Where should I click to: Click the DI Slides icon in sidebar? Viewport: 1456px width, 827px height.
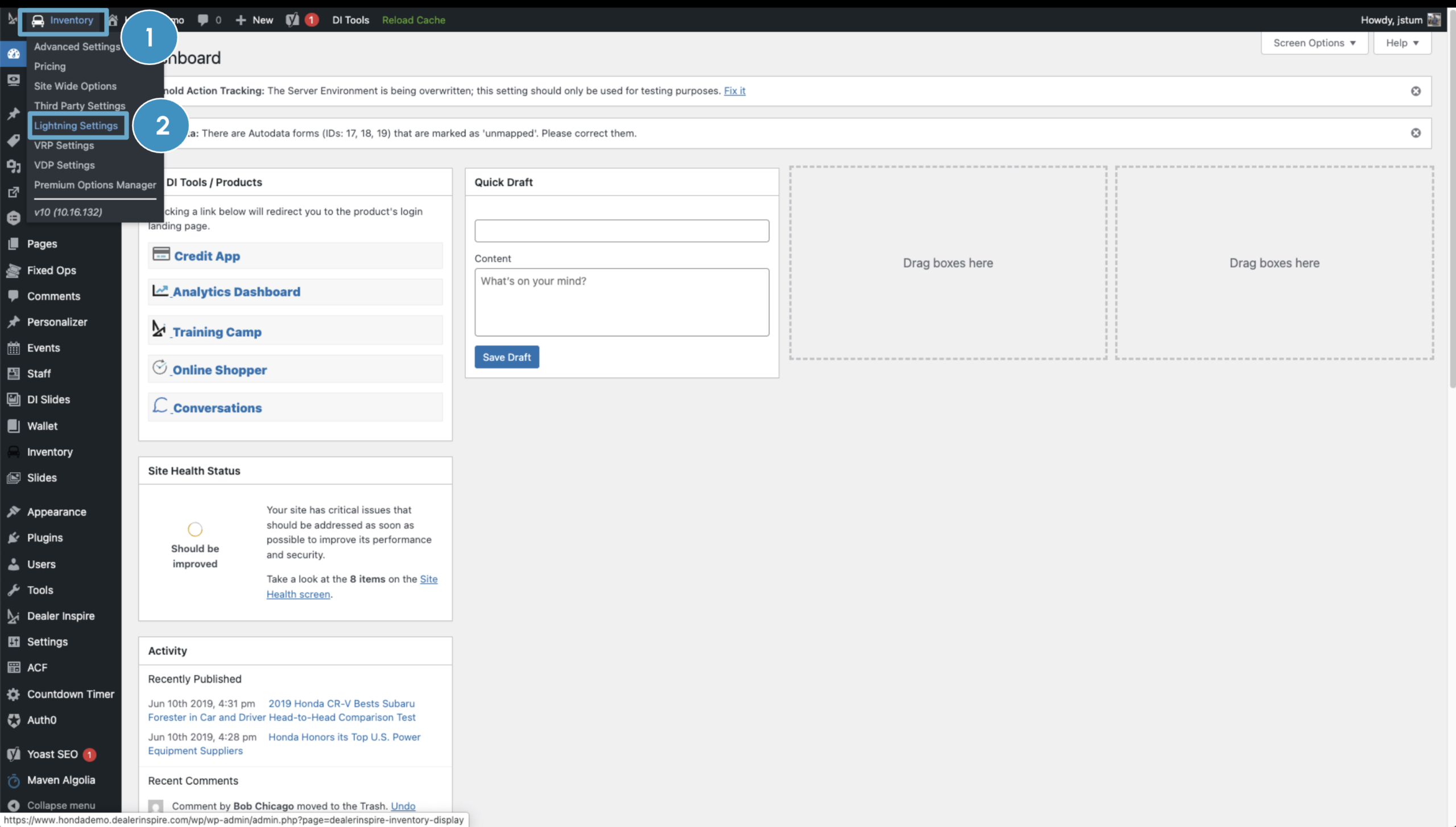point(14,399)
